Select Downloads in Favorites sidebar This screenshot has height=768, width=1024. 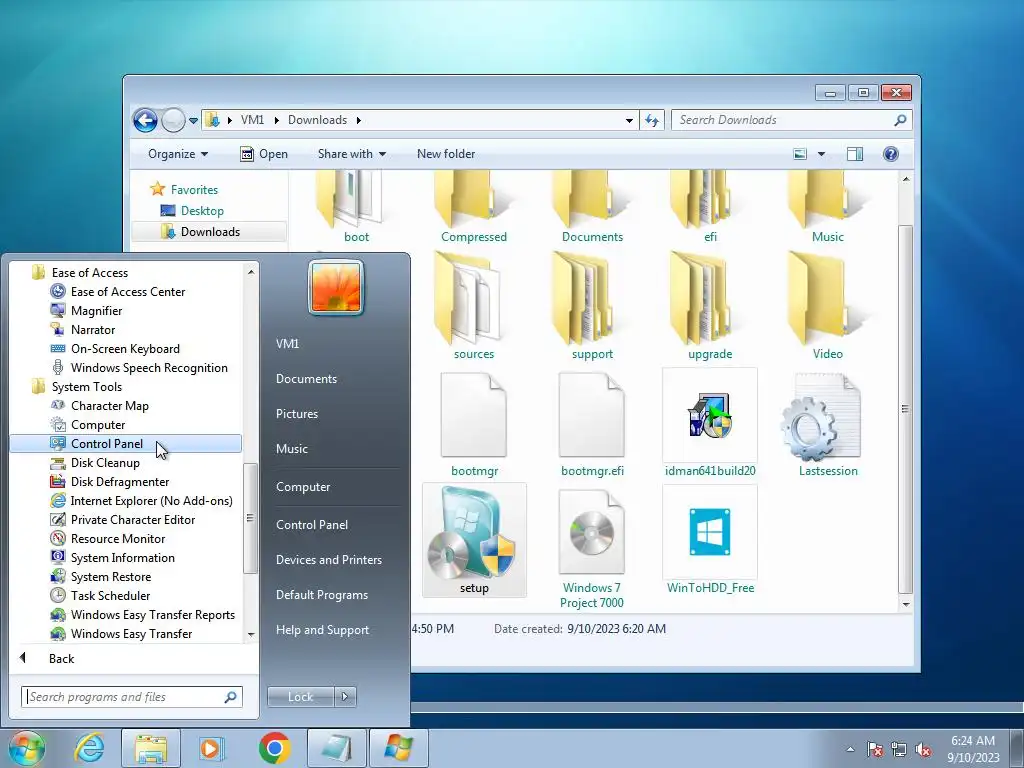point(209,232)
